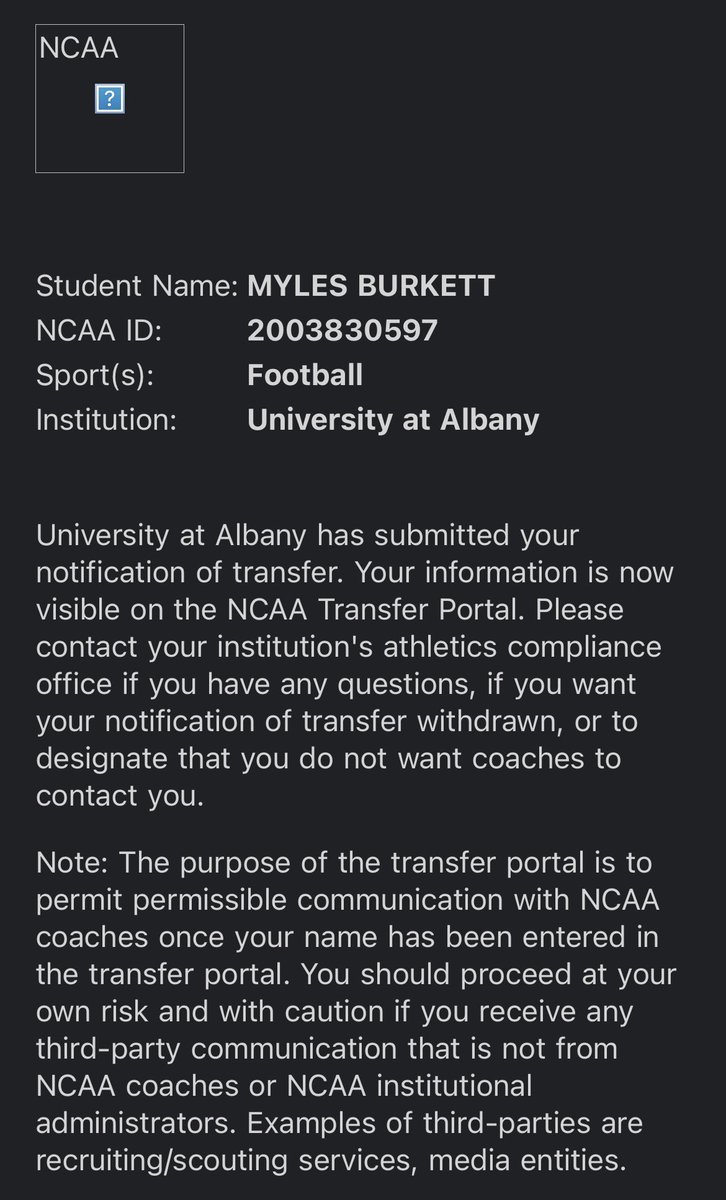The height and width of the screenshot is (1200, 726).
Task: Tap the broken image question mark icon
Action: pyautogui.click(x=109, y=98)
